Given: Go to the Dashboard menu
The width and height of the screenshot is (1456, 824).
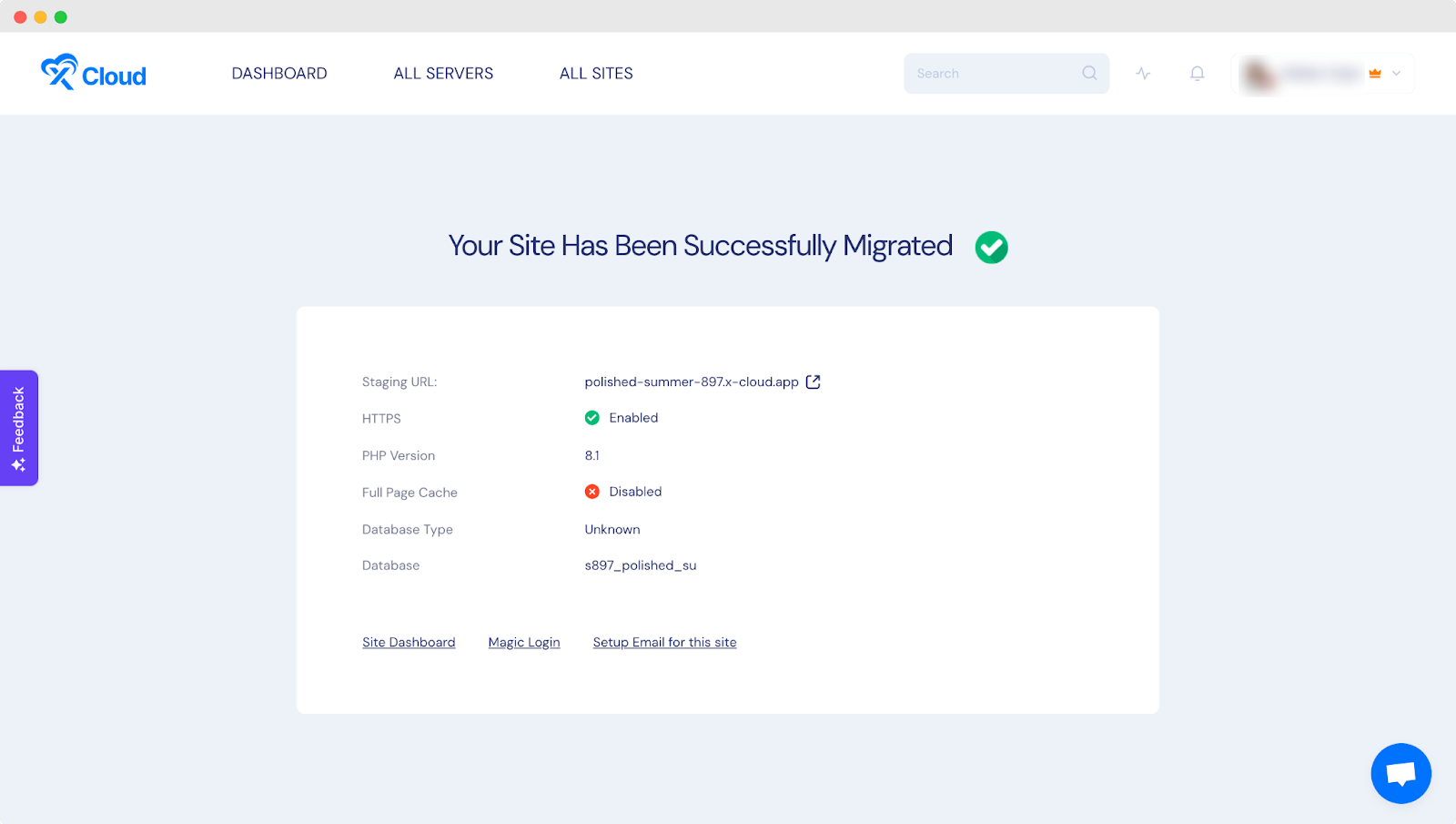Looking at the screenshot, I should [279, 74].
